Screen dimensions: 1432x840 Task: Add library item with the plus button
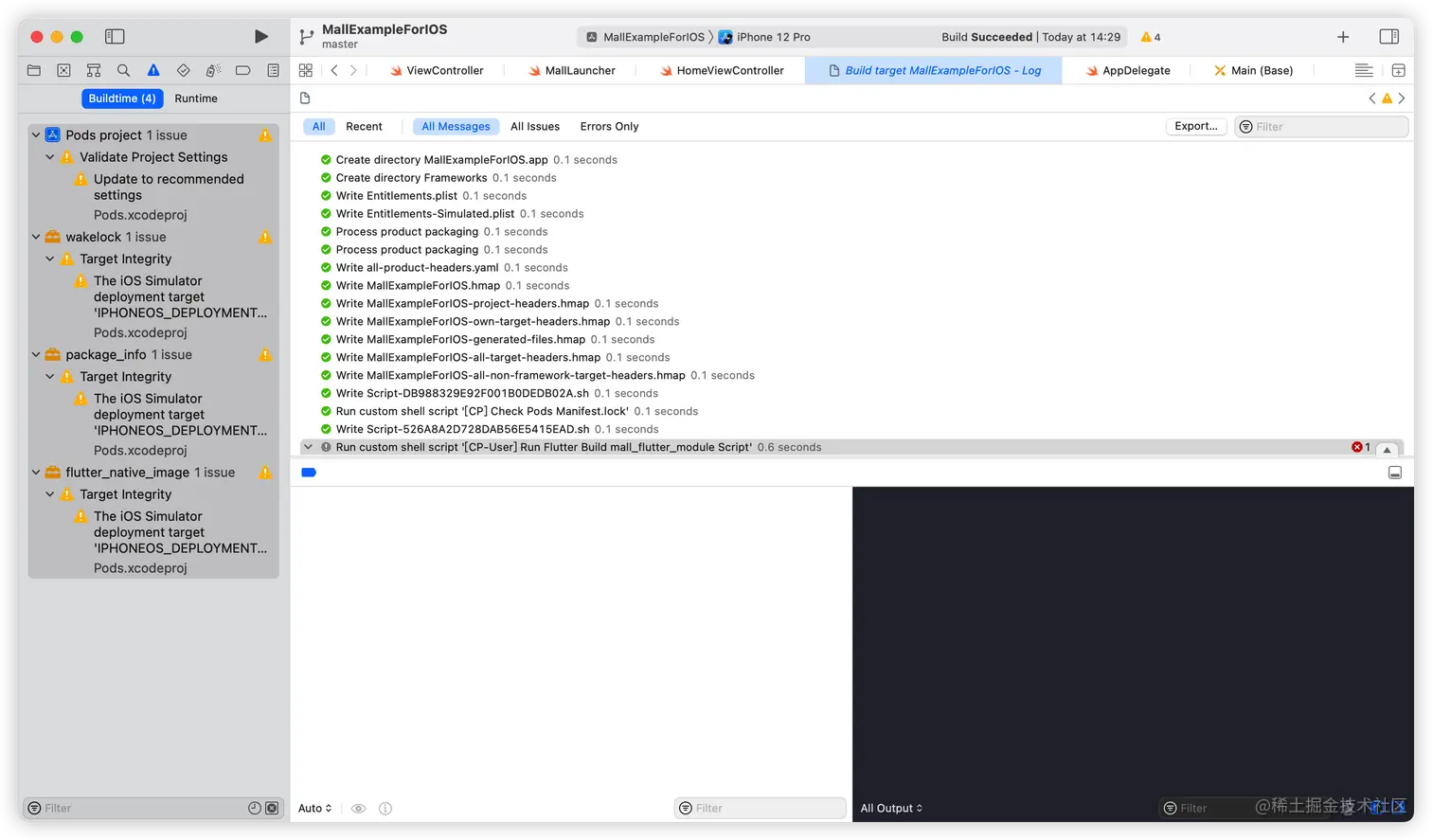tap(1343, 37)
